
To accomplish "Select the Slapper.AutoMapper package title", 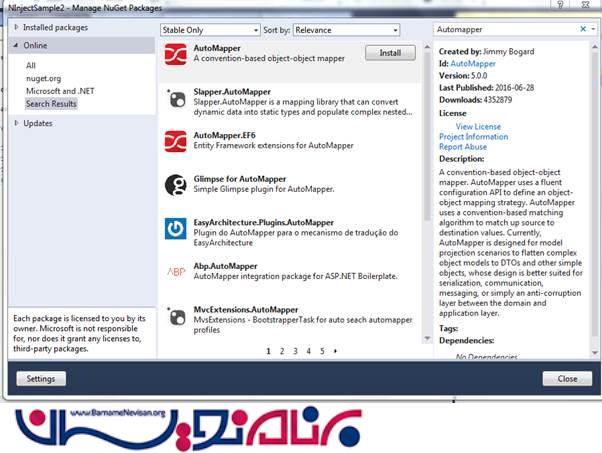I will (x=232, y=92).
